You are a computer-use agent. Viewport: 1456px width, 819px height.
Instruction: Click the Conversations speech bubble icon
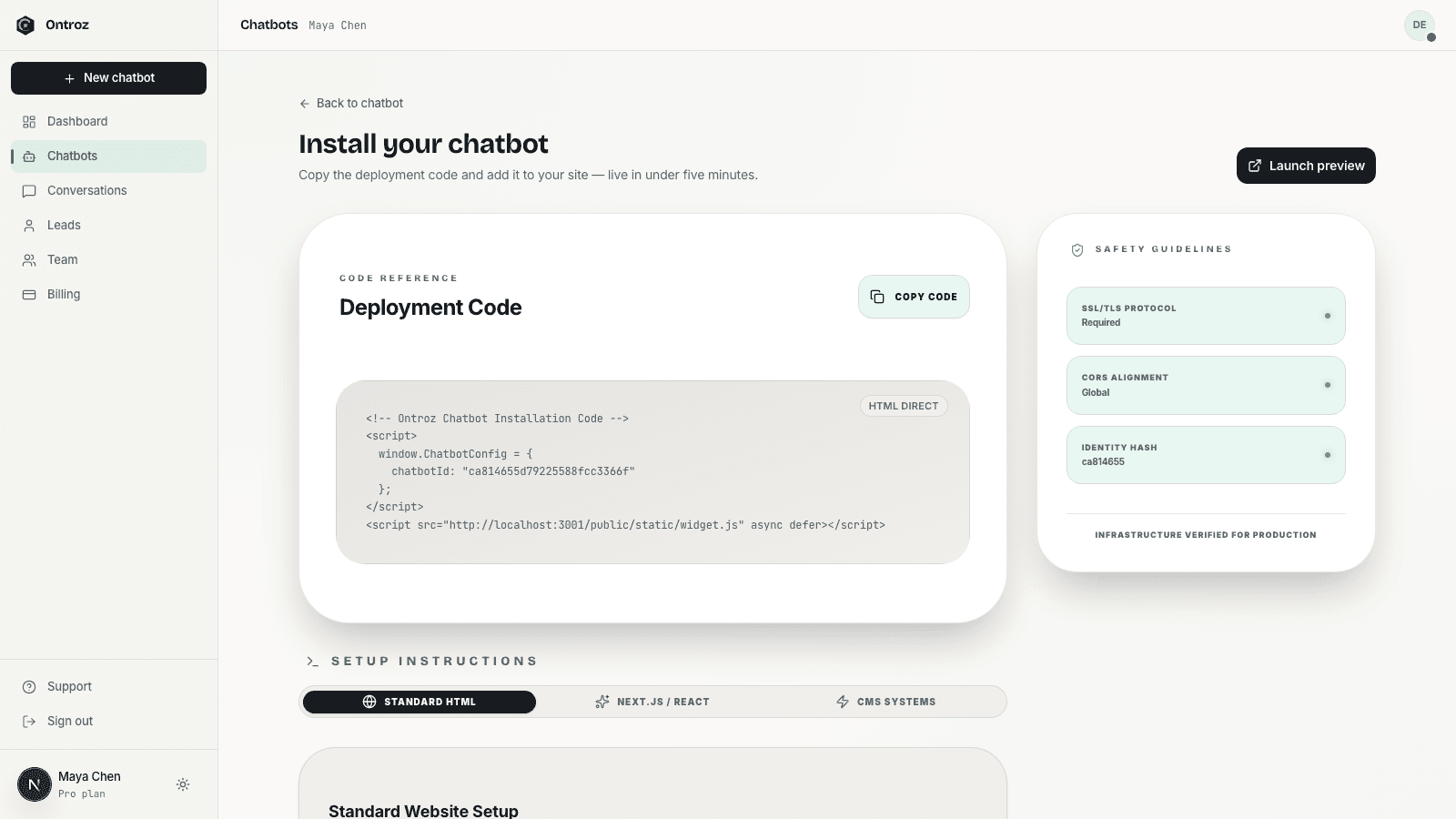[29, 191]
